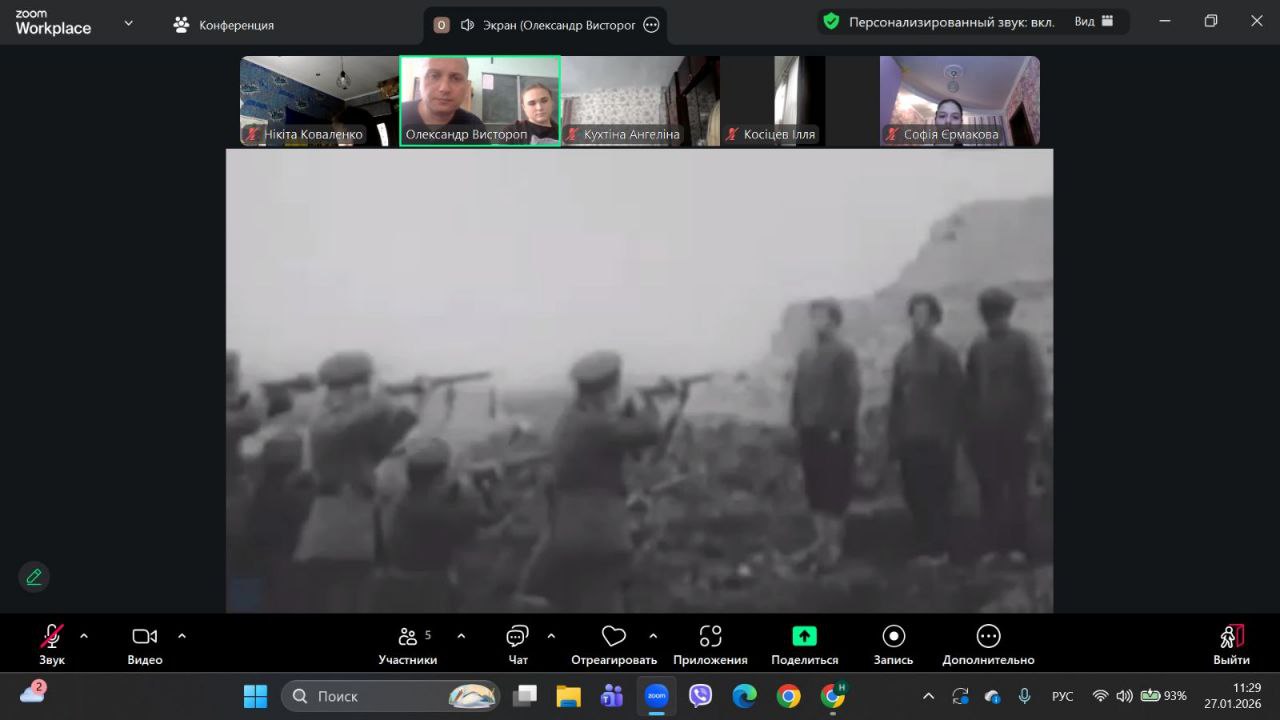Open the Conference tab
Image resolution: width=1280 pixels, height=720 pixels.
tap(224, 25)
